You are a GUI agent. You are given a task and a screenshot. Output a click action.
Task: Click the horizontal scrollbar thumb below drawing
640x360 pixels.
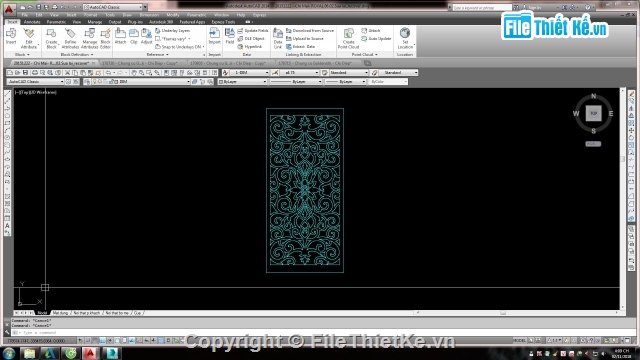[x=503, y=313]
